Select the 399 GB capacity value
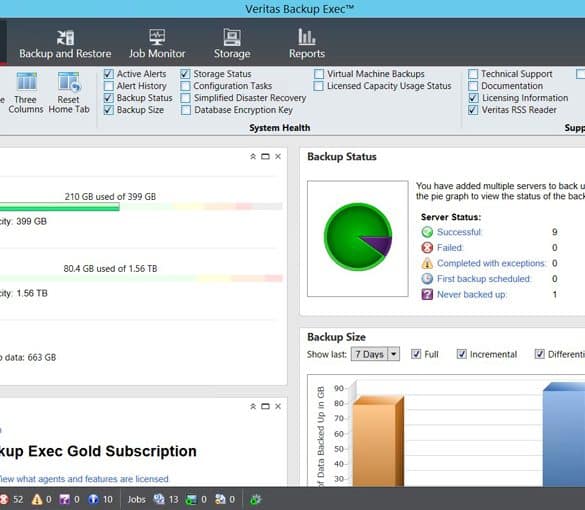This screenshot has height=510, width=585. pos(32,222)
